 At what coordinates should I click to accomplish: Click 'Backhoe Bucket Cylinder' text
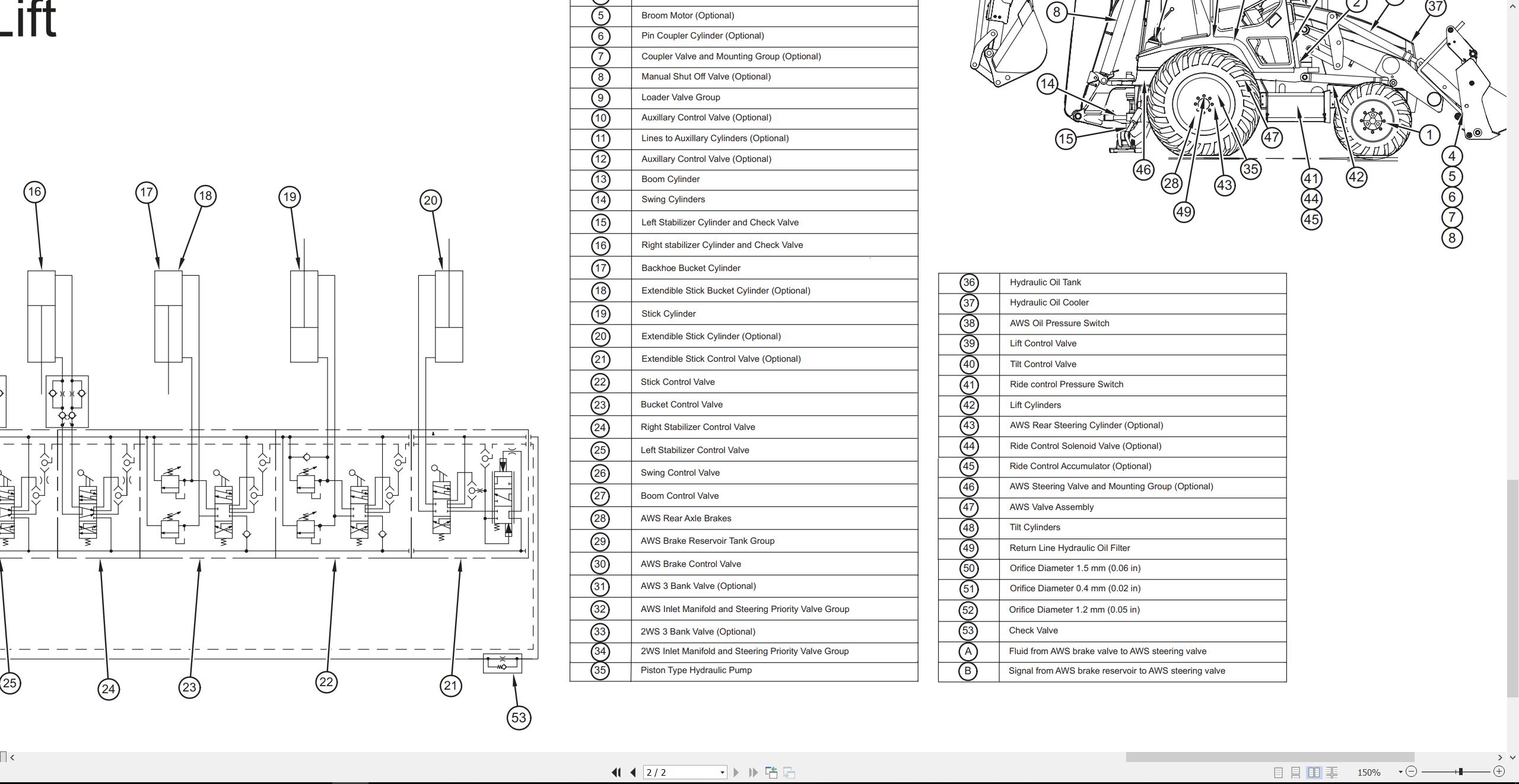coord(691,268)
